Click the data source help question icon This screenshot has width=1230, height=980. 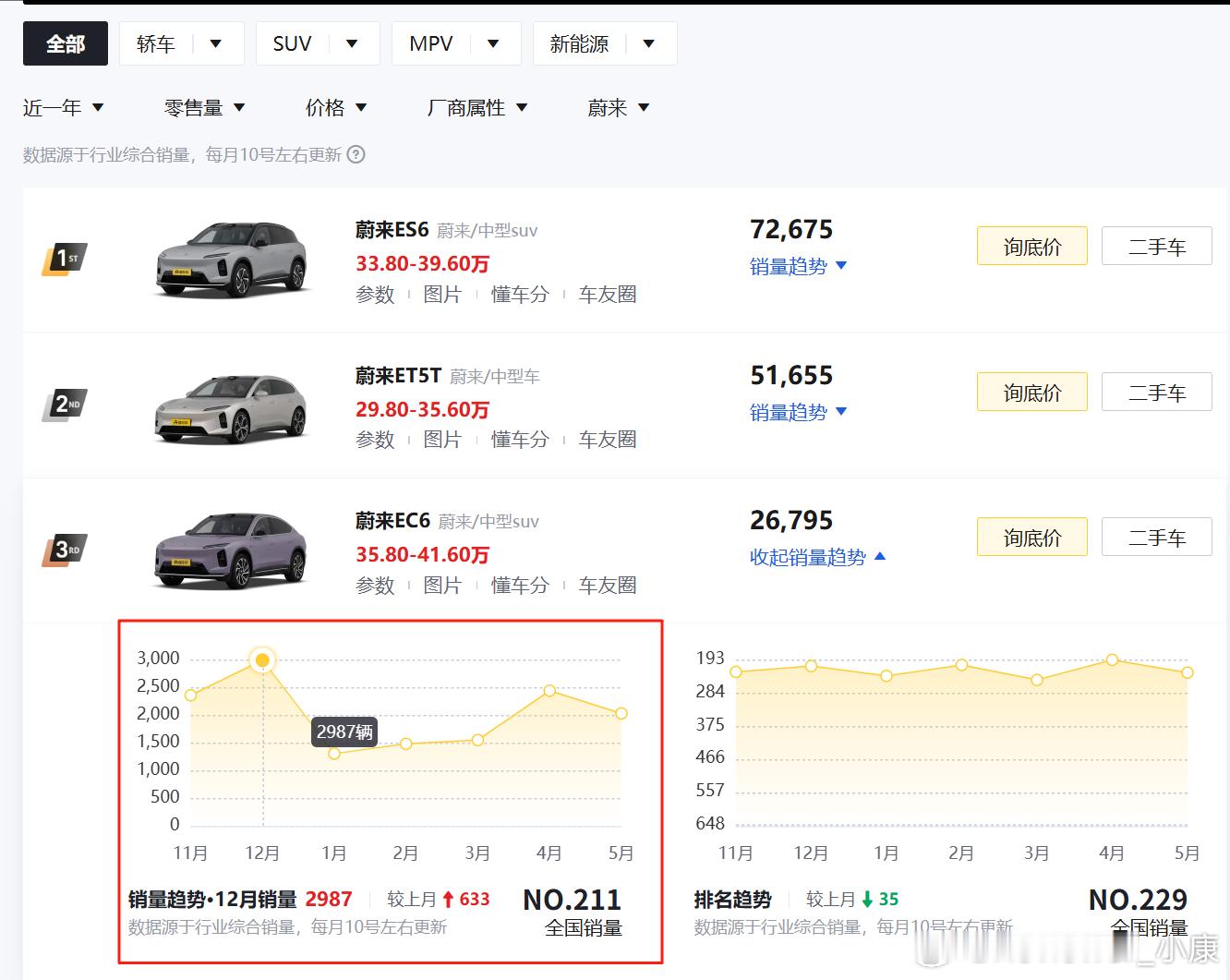click(356, 154)
